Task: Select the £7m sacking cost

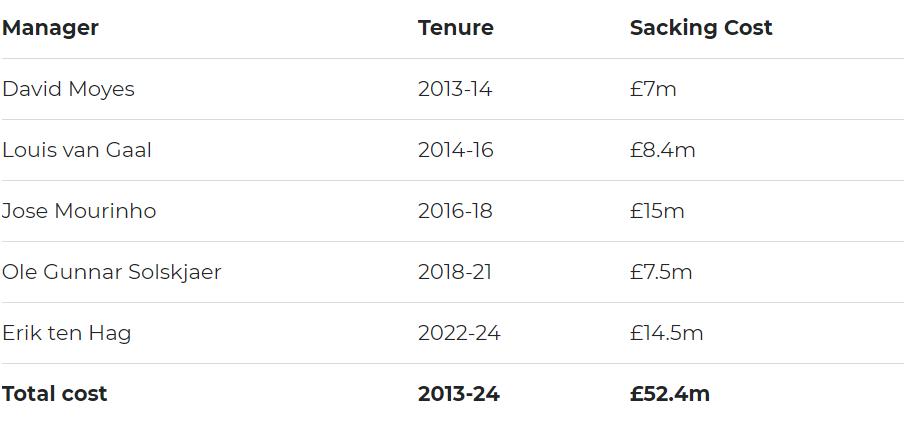Action: click(653, 89)
